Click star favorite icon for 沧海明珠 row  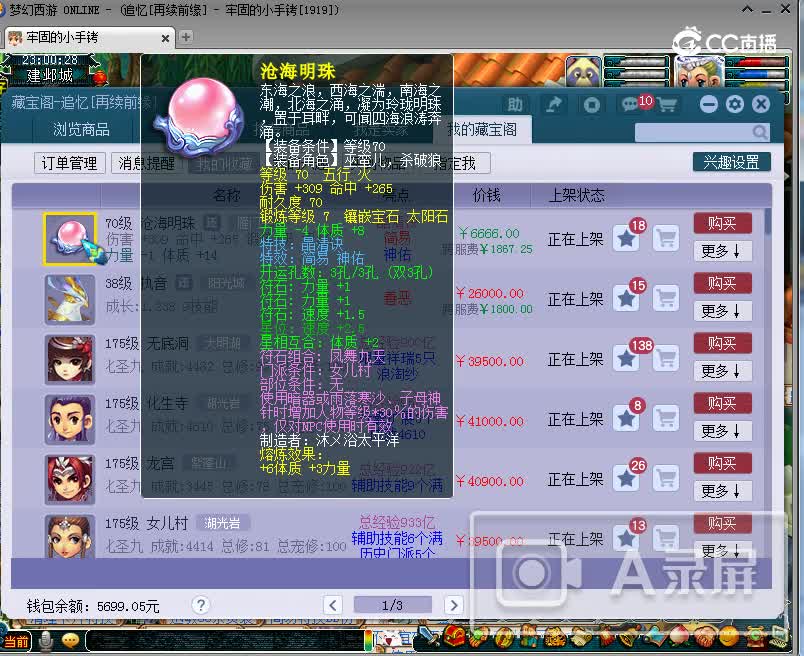pos(626,238)
